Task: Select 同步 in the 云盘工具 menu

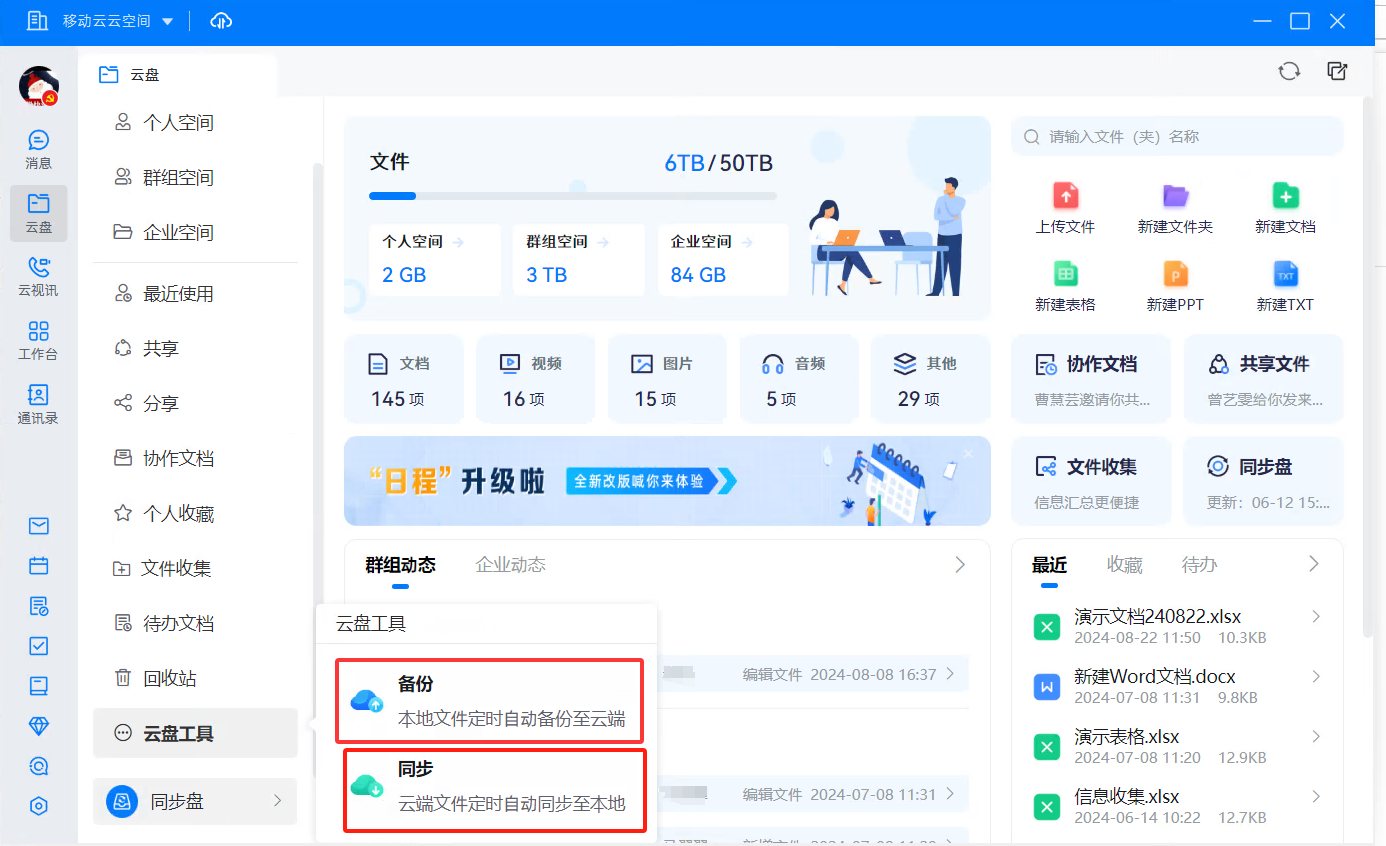Action: [494, 790]
